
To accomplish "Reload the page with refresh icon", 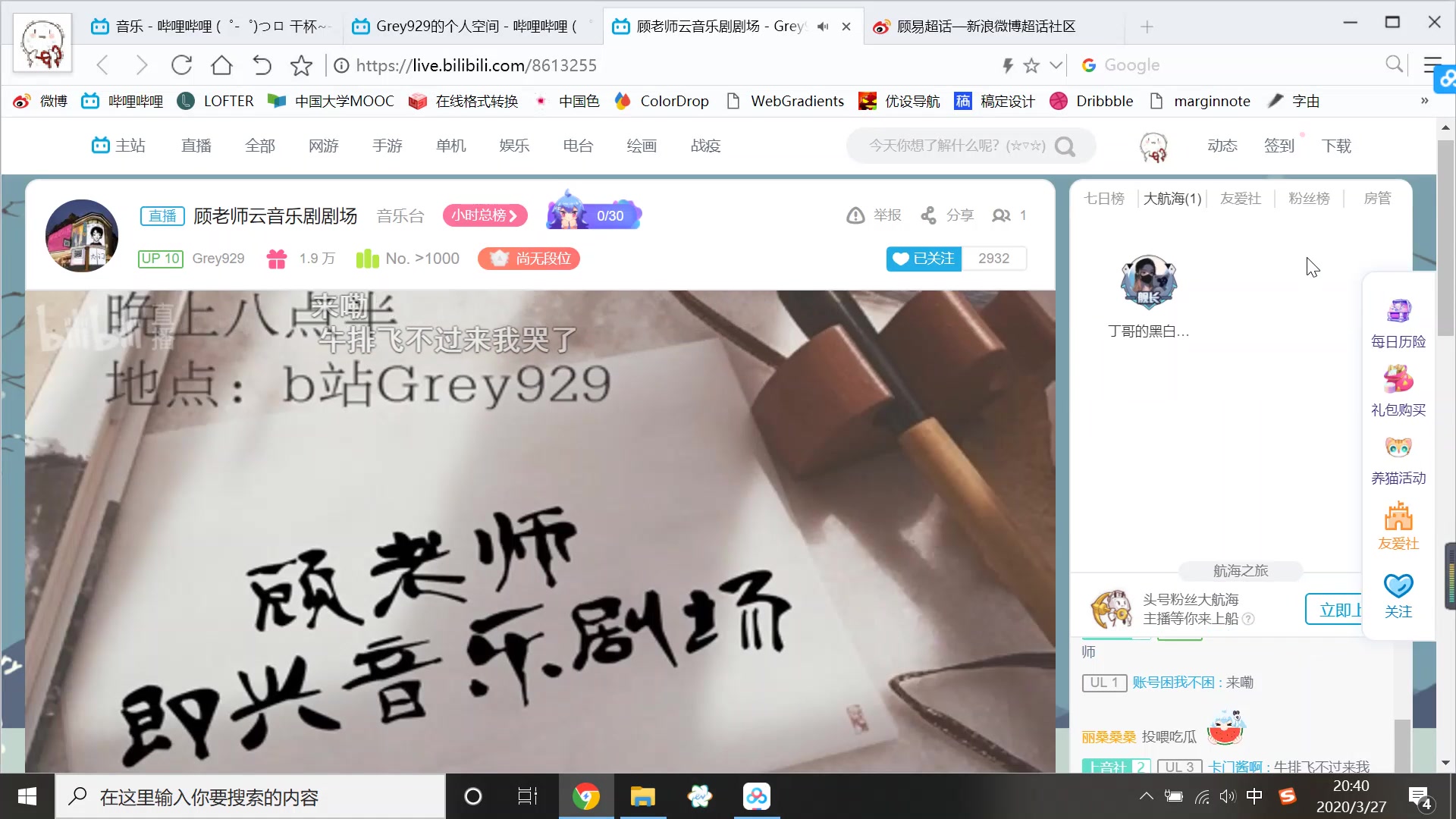I will tap(181, 65).
